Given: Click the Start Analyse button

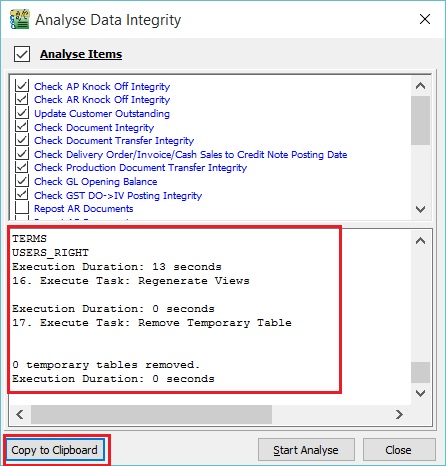Looking at the screenshot, I should coord(306,450).
